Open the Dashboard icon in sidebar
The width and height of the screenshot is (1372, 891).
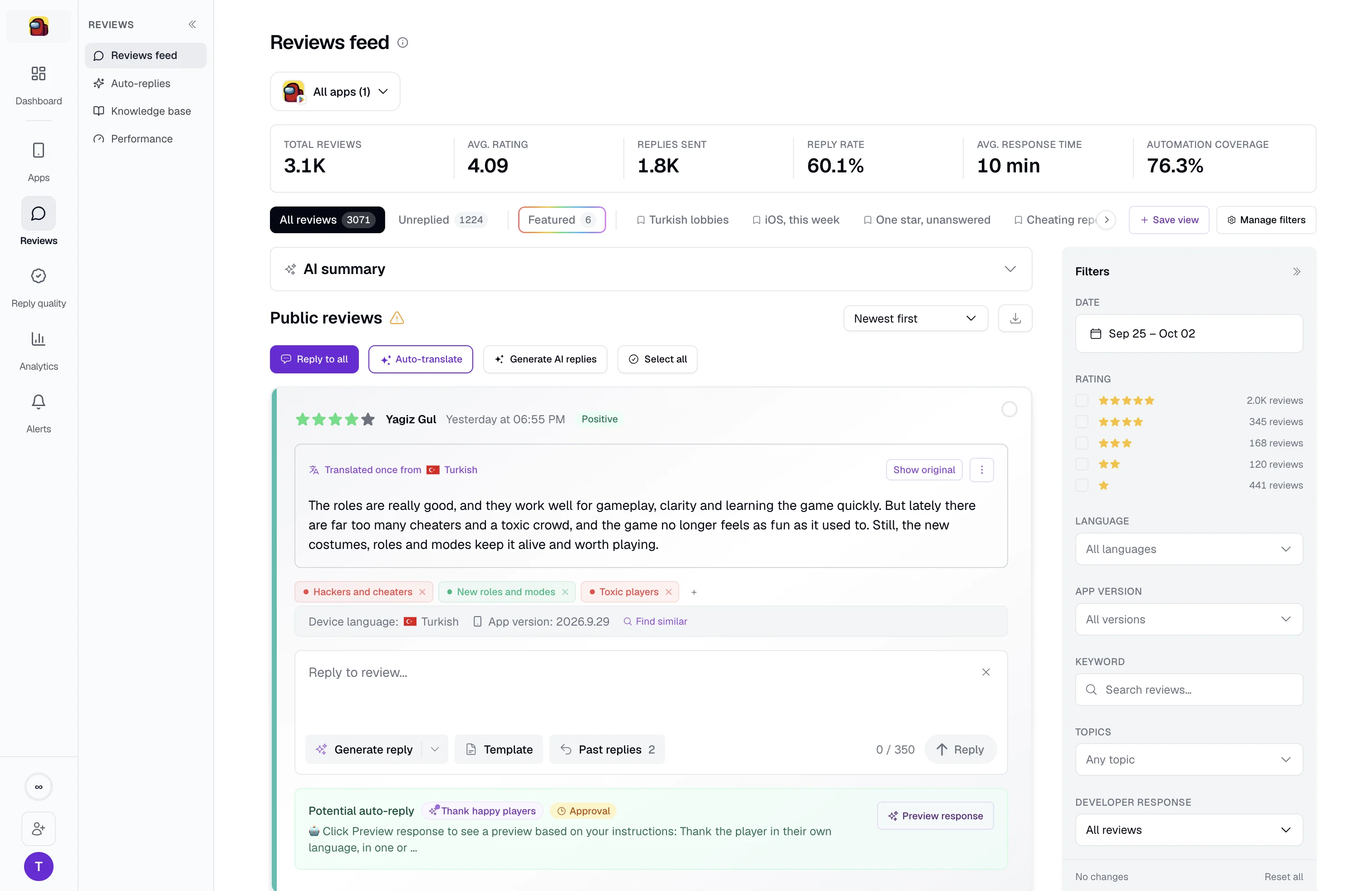pyautogui.click(x=38, y=73)
